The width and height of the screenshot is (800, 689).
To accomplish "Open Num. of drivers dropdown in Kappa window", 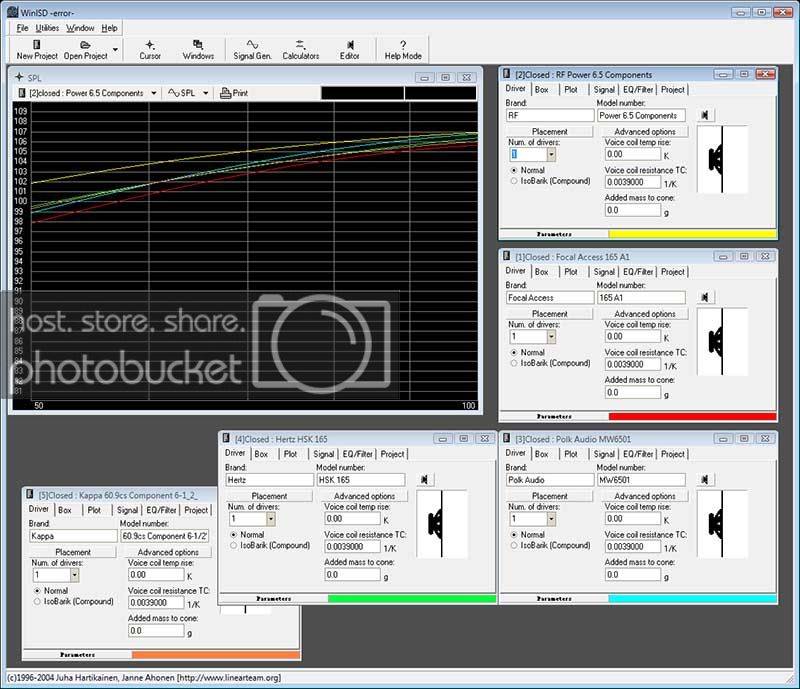I will click(x=74, y=575).
